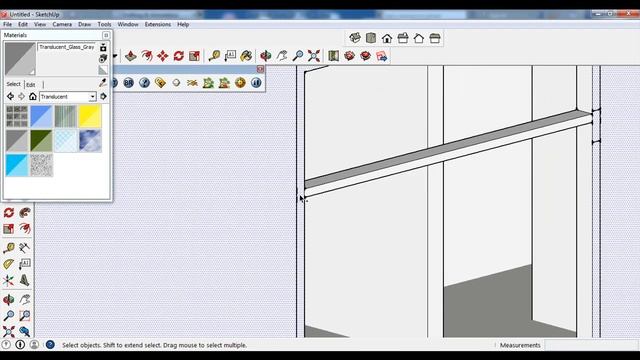This screenshot has width=640, height=360.
Task: Select Protractor tool in left toolbar
Action: pos(9,264)
